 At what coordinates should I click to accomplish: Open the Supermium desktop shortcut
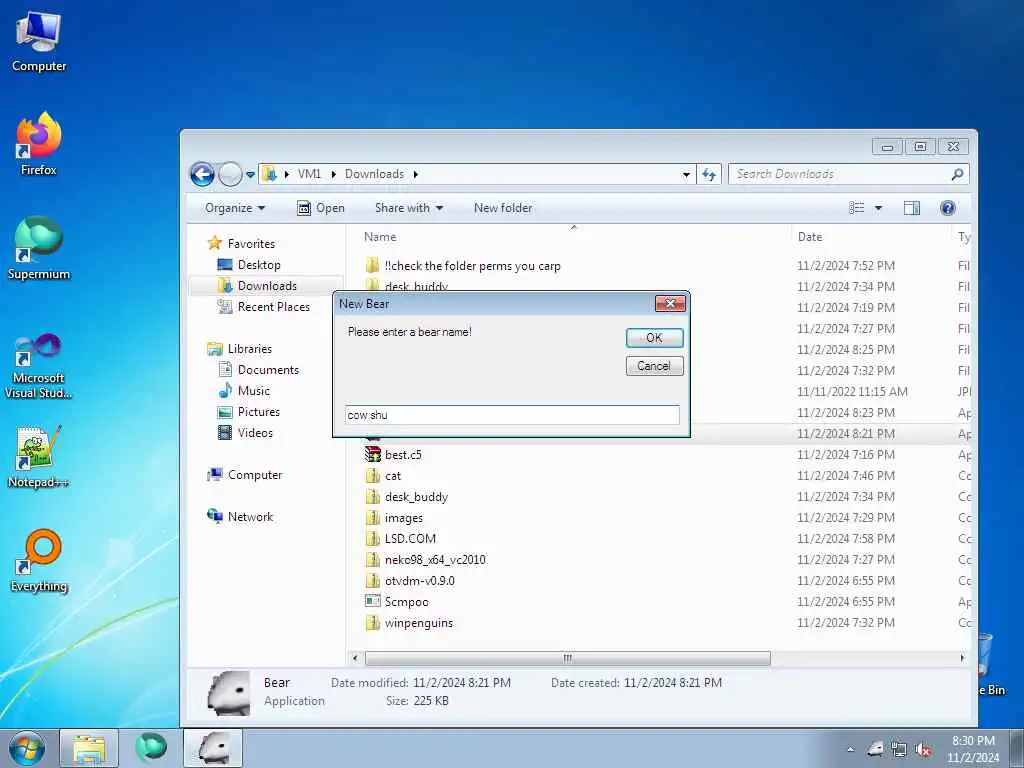[39, 249]
